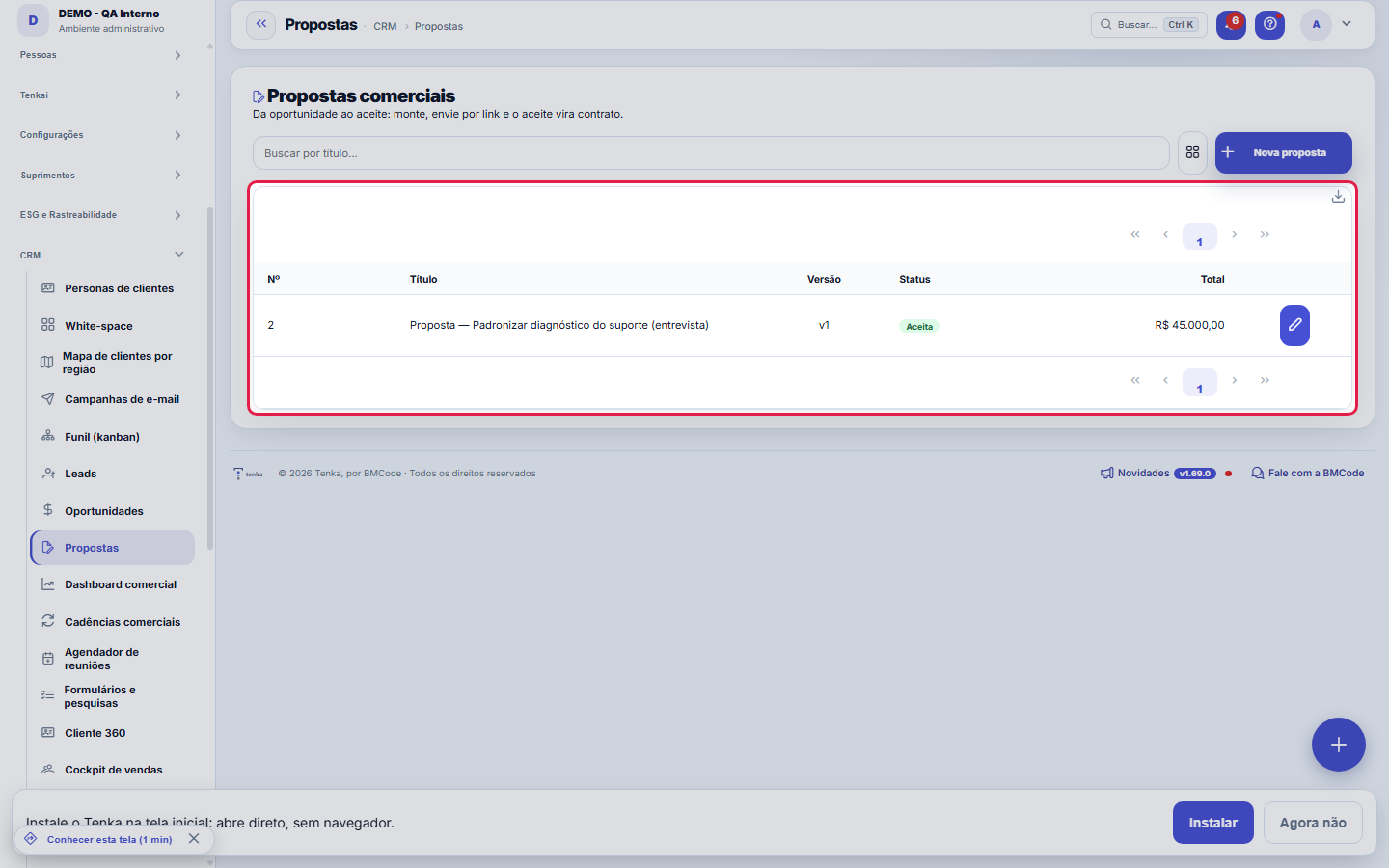The image size is (1389, 868).
Task: Open Fale com a BMCode chat link
Action: pos(1308,473)
